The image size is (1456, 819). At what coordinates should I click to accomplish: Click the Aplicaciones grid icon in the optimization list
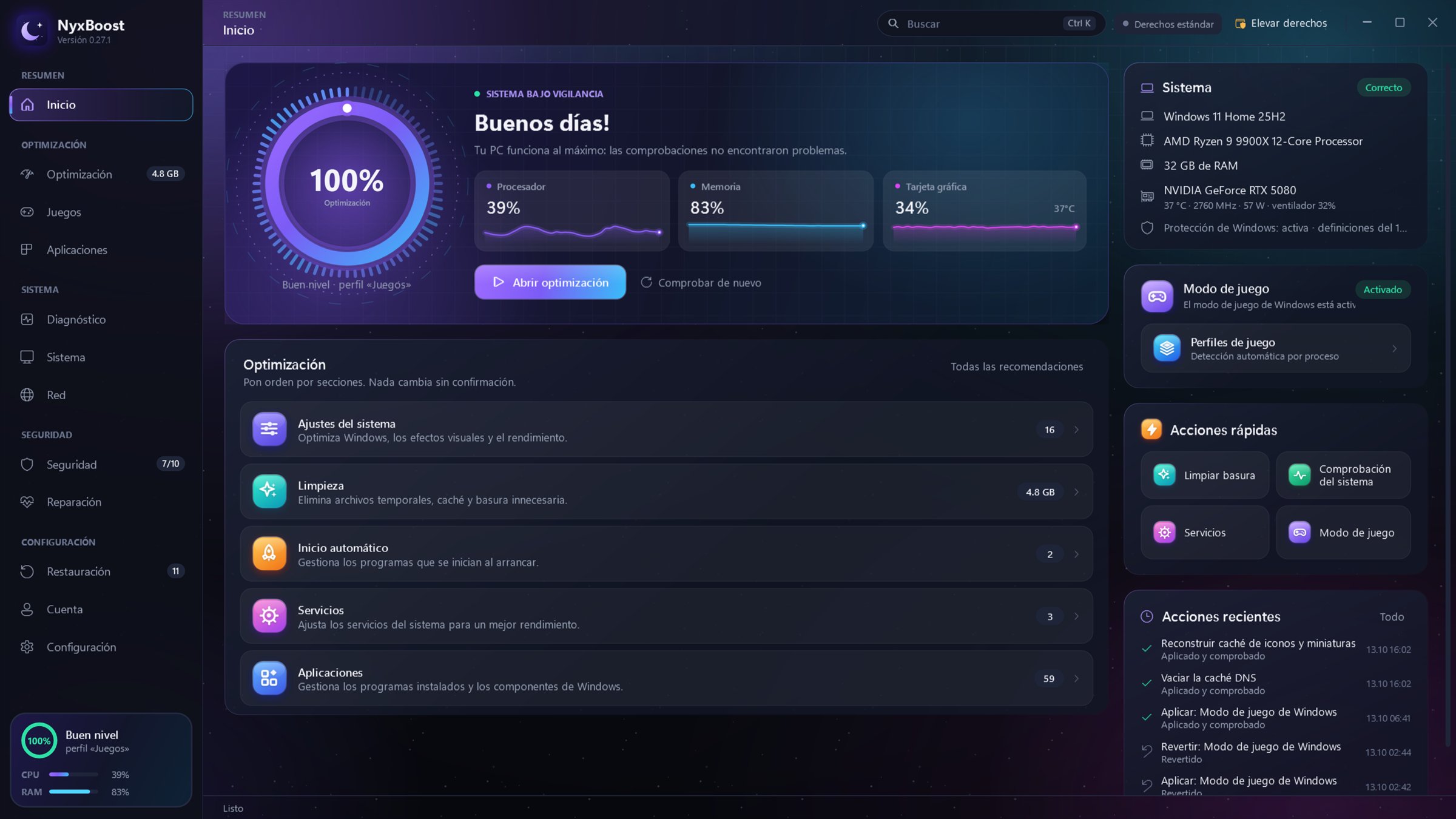coord(269,678)
